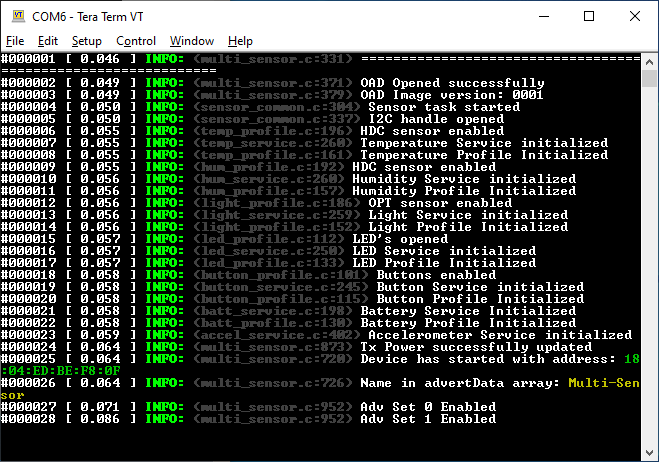Click line number #000001

tap(28, 59)
